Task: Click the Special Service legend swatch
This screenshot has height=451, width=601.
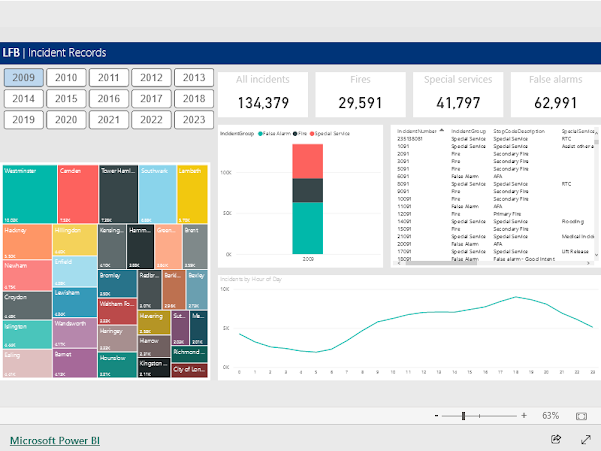Action: (312, 134)
